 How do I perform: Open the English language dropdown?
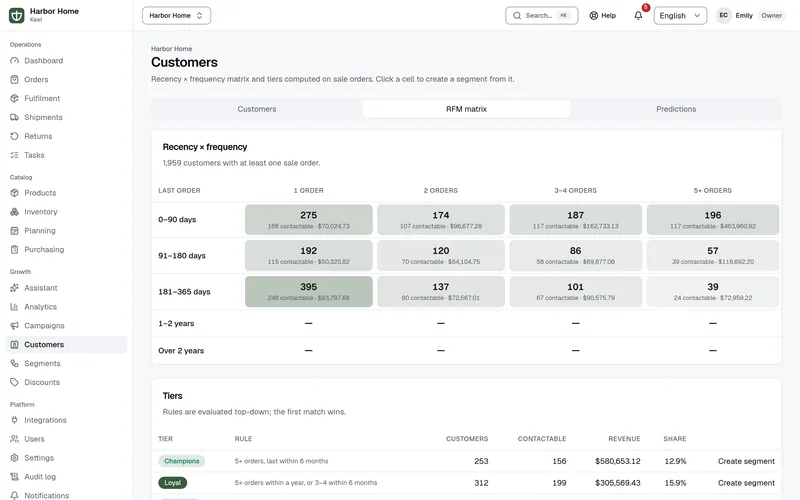click(x=680, y=15)
